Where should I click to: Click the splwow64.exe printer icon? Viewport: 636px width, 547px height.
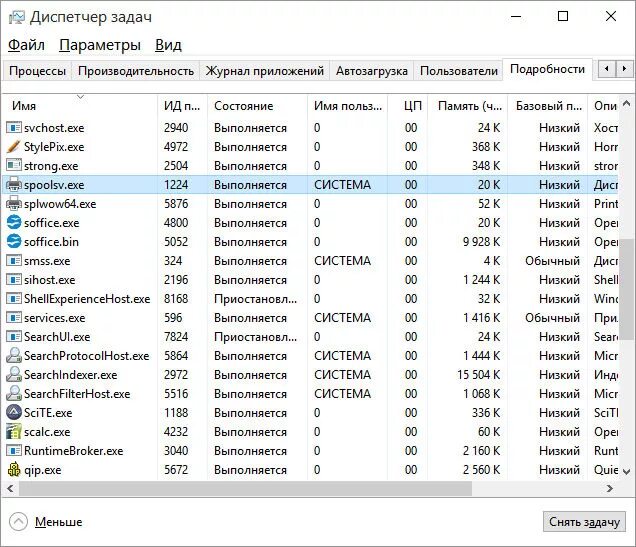(x=13, y=204)
